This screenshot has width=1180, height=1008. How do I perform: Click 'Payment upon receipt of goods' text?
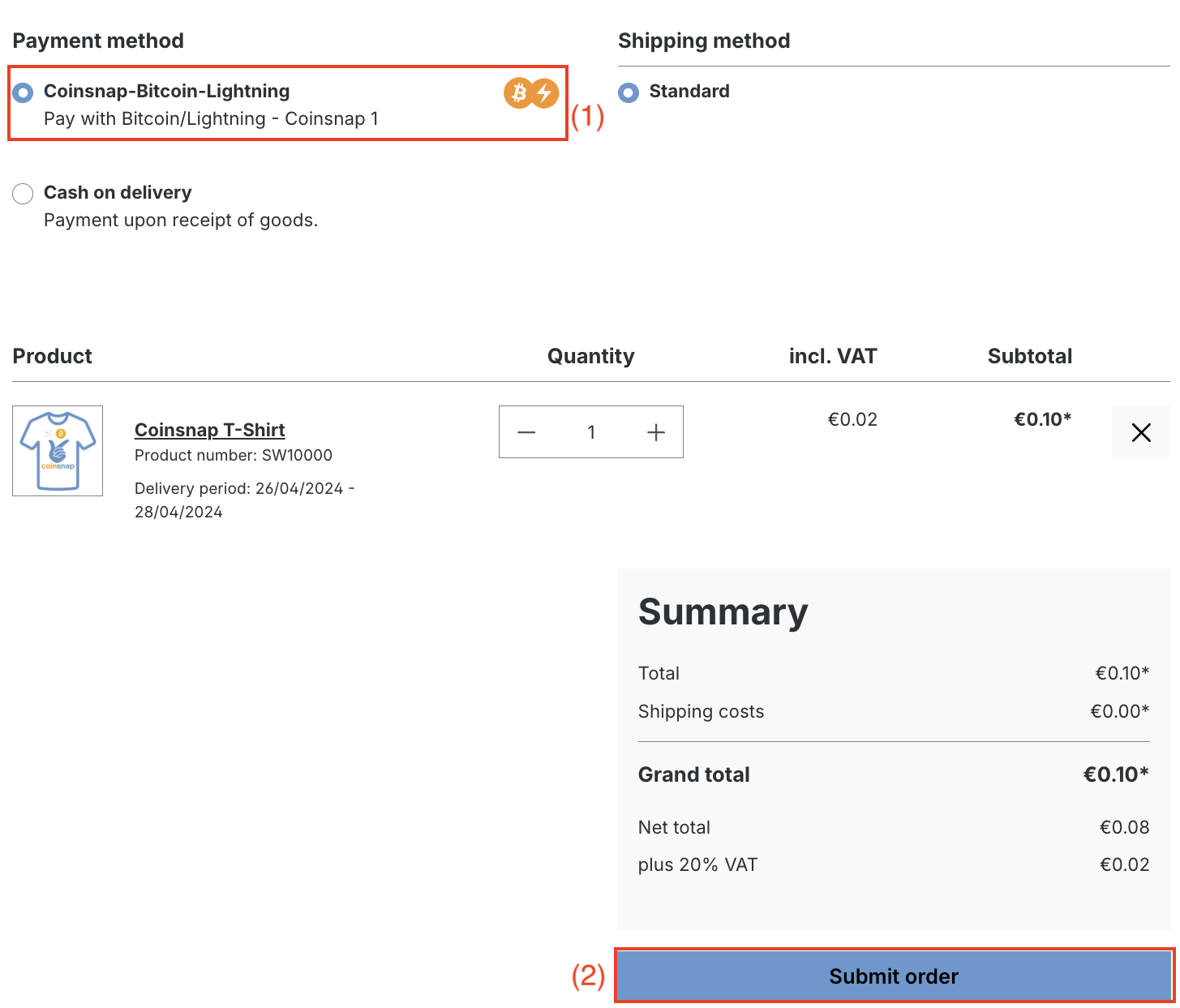coord(180,221)
